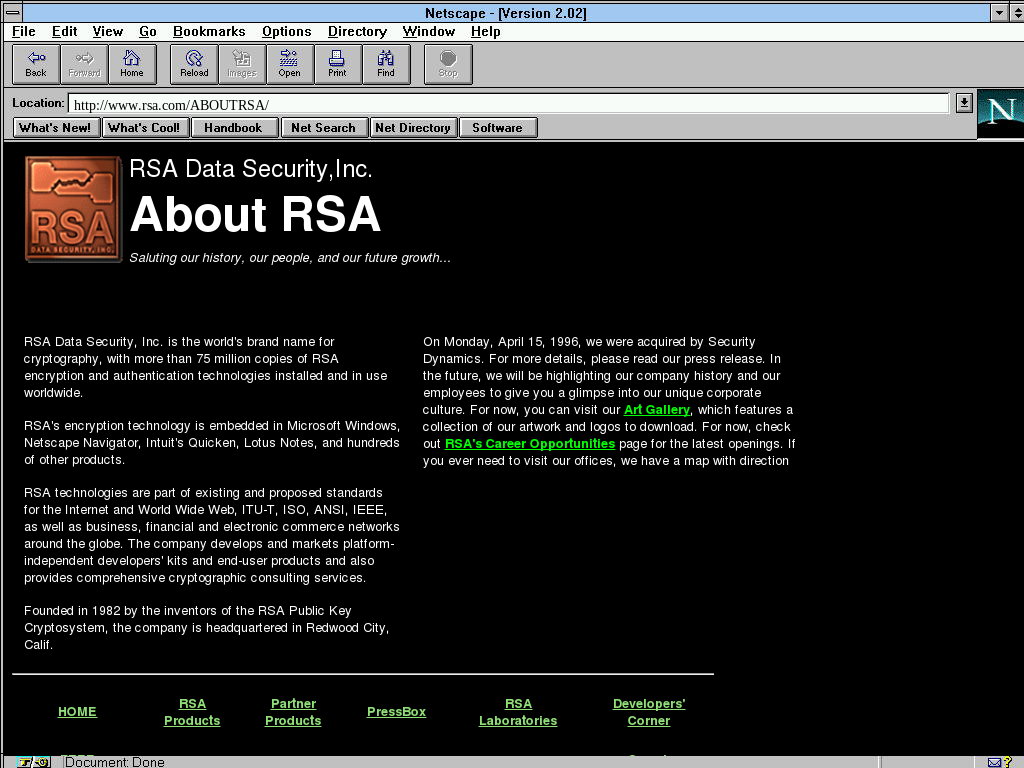Select the Directory menu
Image resolution: width=1024 pixels, height=768 pixels.
click(357, 32)
